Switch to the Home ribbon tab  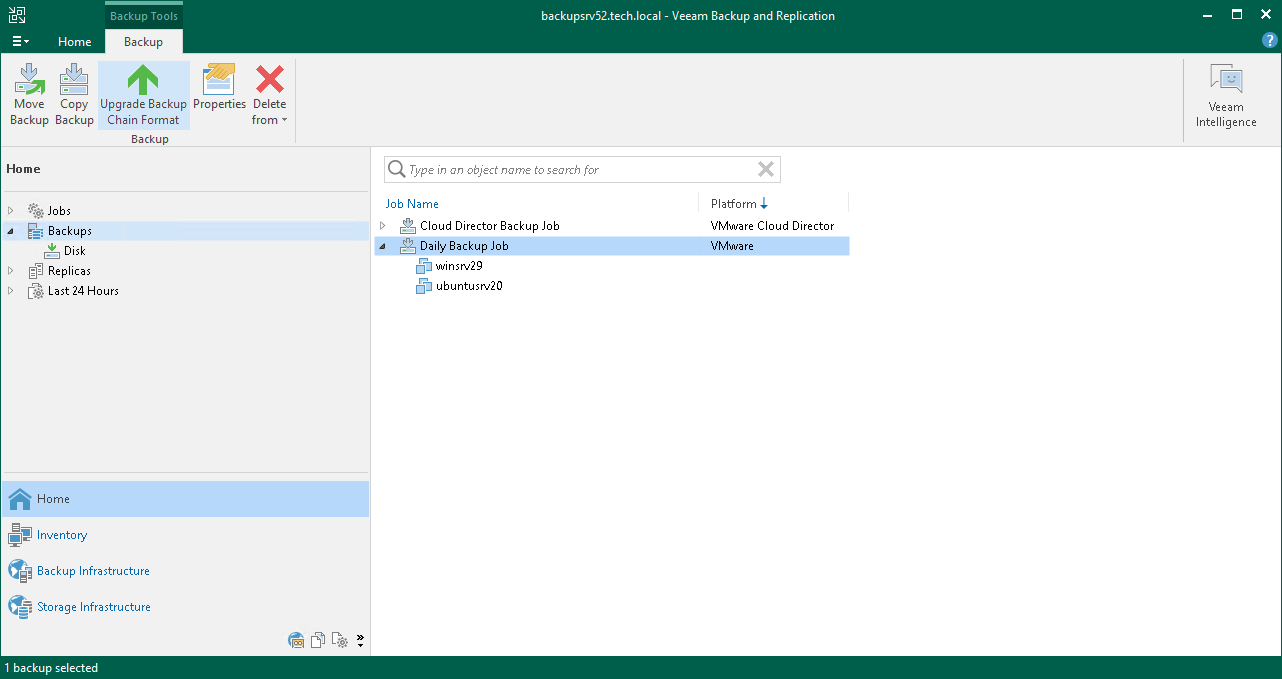point(75,42)
